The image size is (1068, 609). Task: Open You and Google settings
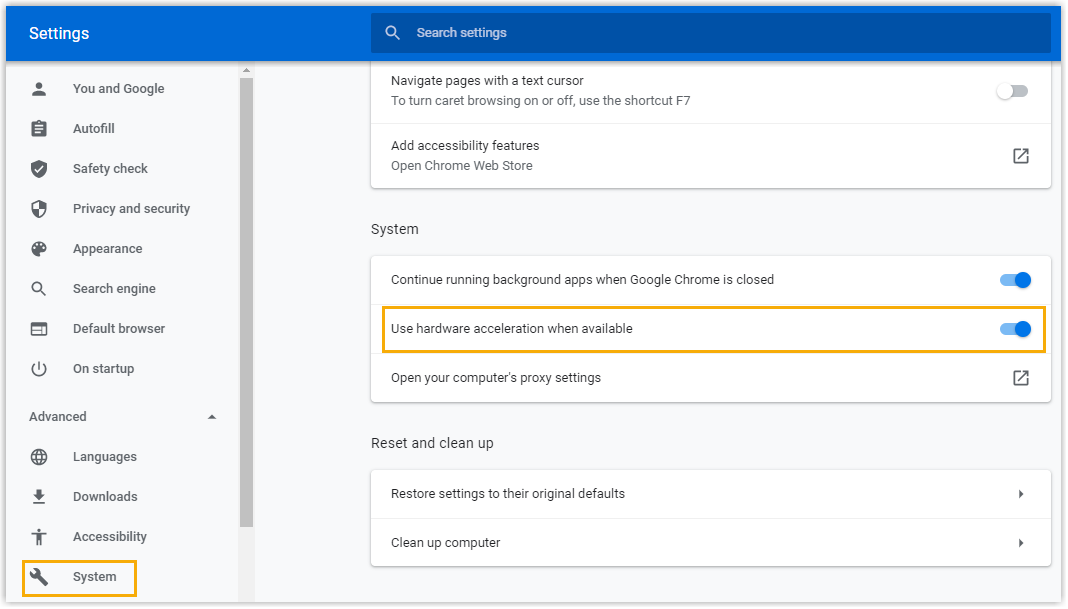tap(119, 89)
